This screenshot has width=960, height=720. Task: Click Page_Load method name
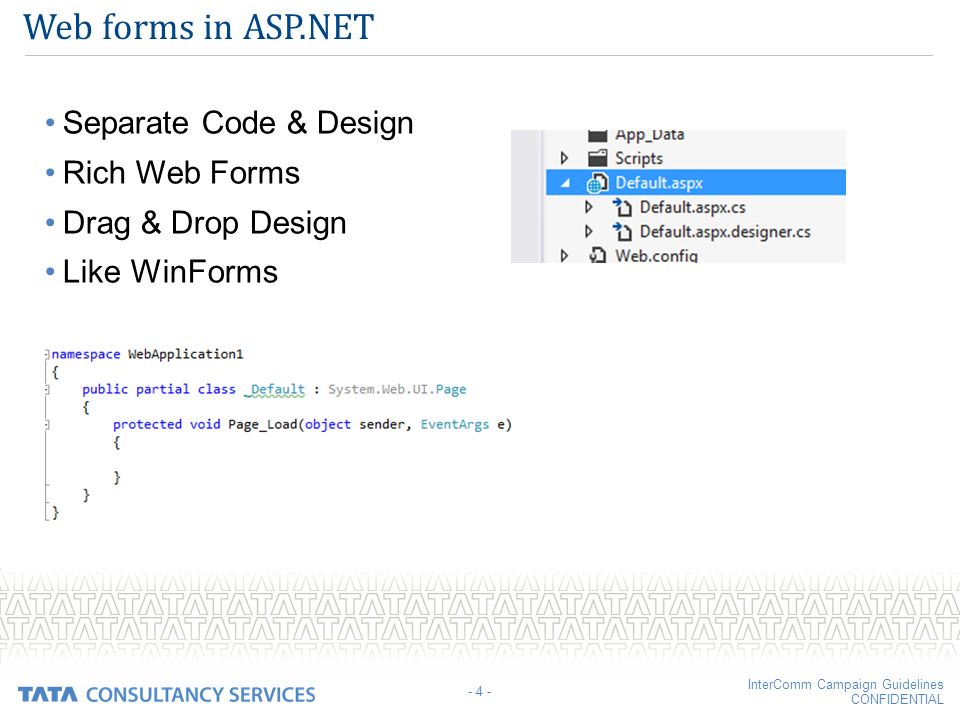pos(263,424)
